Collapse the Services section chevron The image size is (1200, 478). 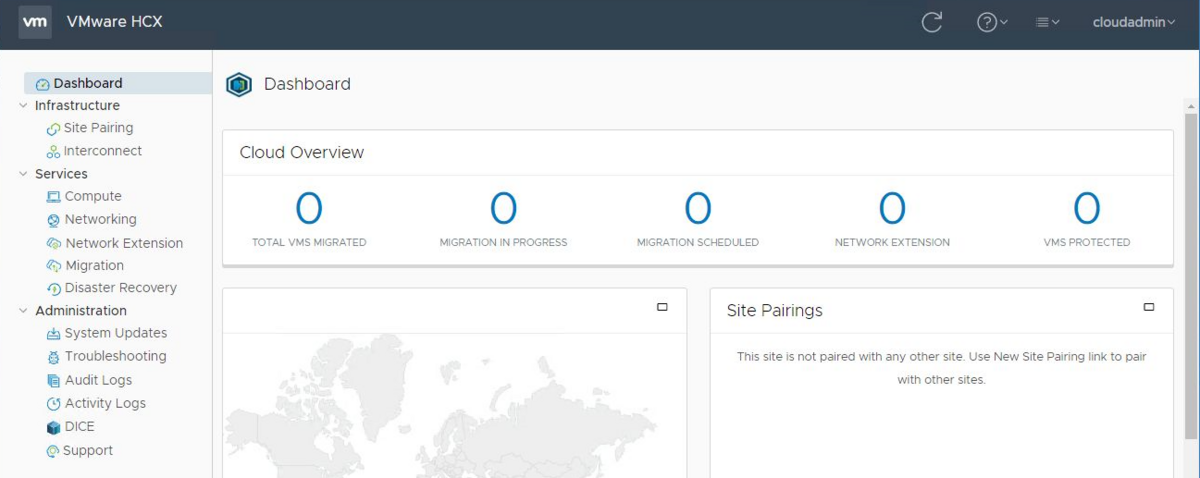click(23, 173)
